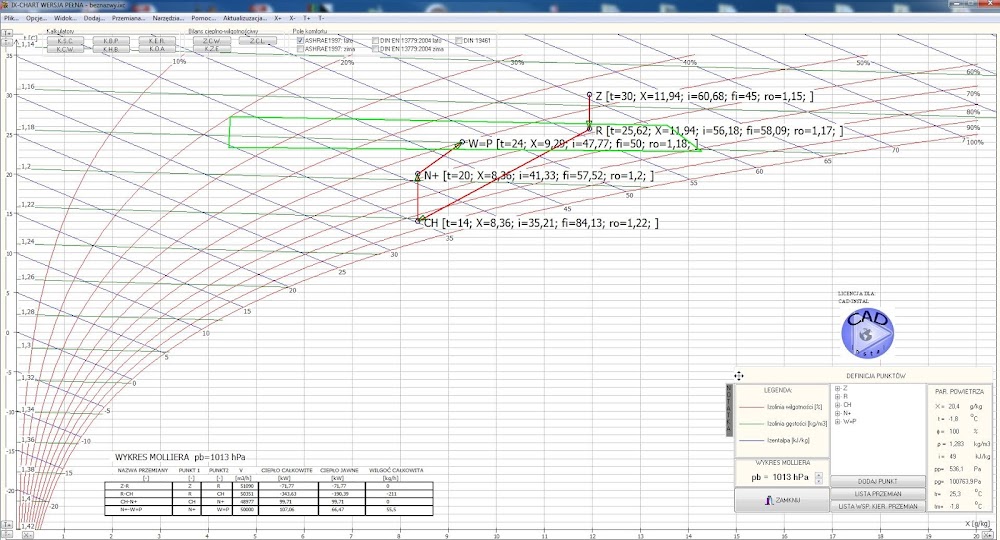Expand point W+P in the tree
Screen dimensions: 1000x540
coord(837,421)
